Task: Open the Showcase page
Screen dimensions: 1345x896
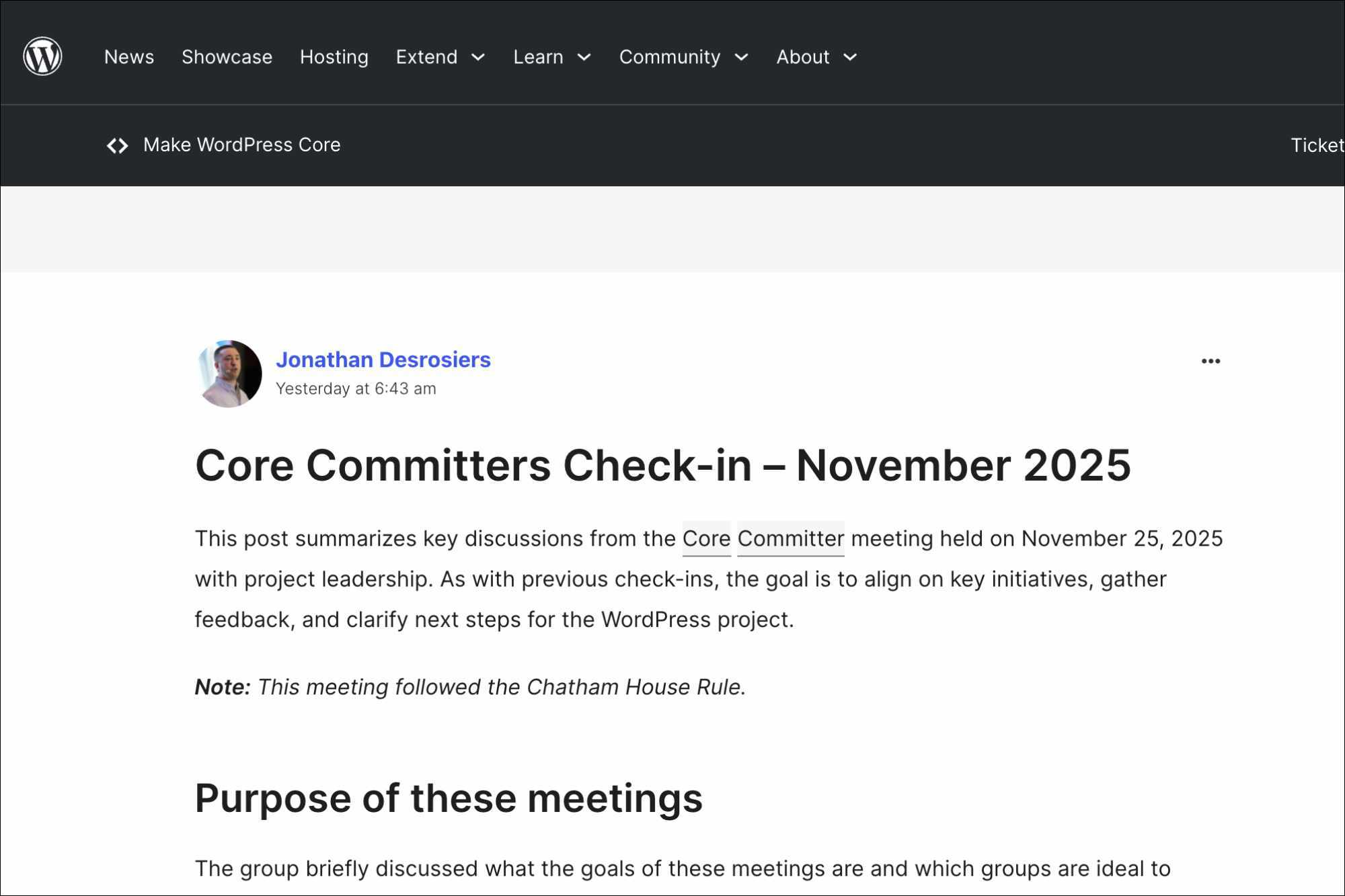Action: pos(227,56)
